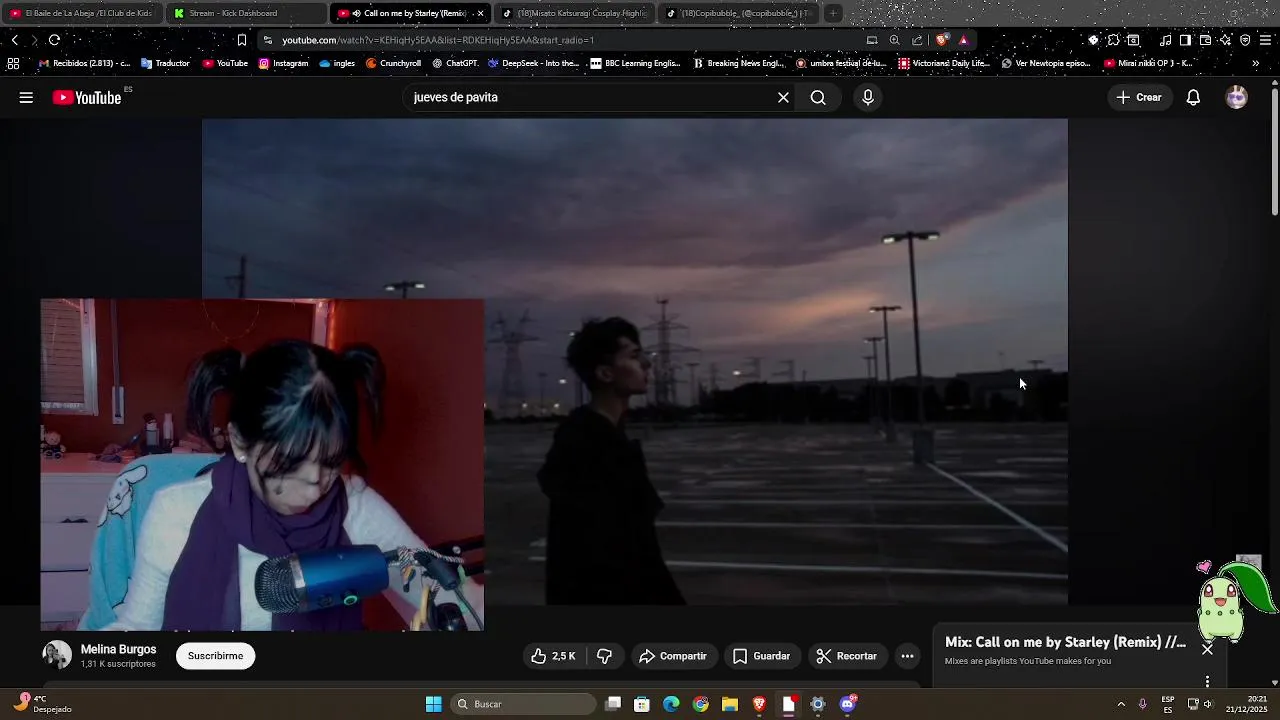Open Windows Start menu

[433, 704]
